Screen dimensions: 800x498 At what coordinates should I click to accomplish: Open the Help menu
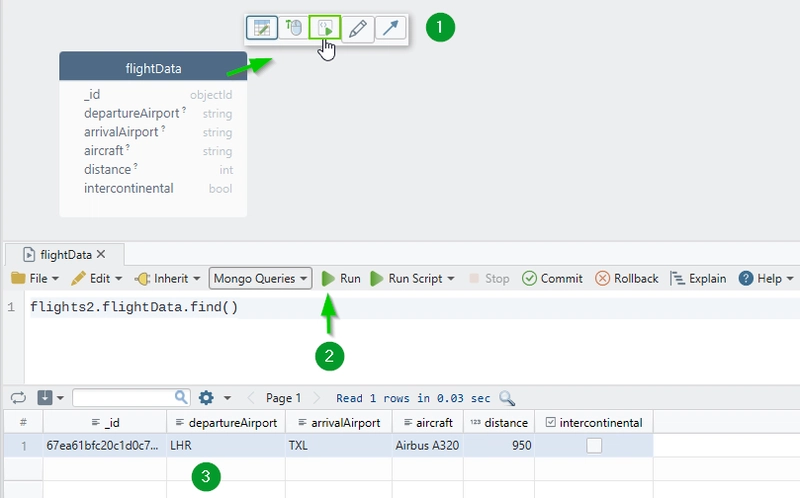[x=766, y=279]
